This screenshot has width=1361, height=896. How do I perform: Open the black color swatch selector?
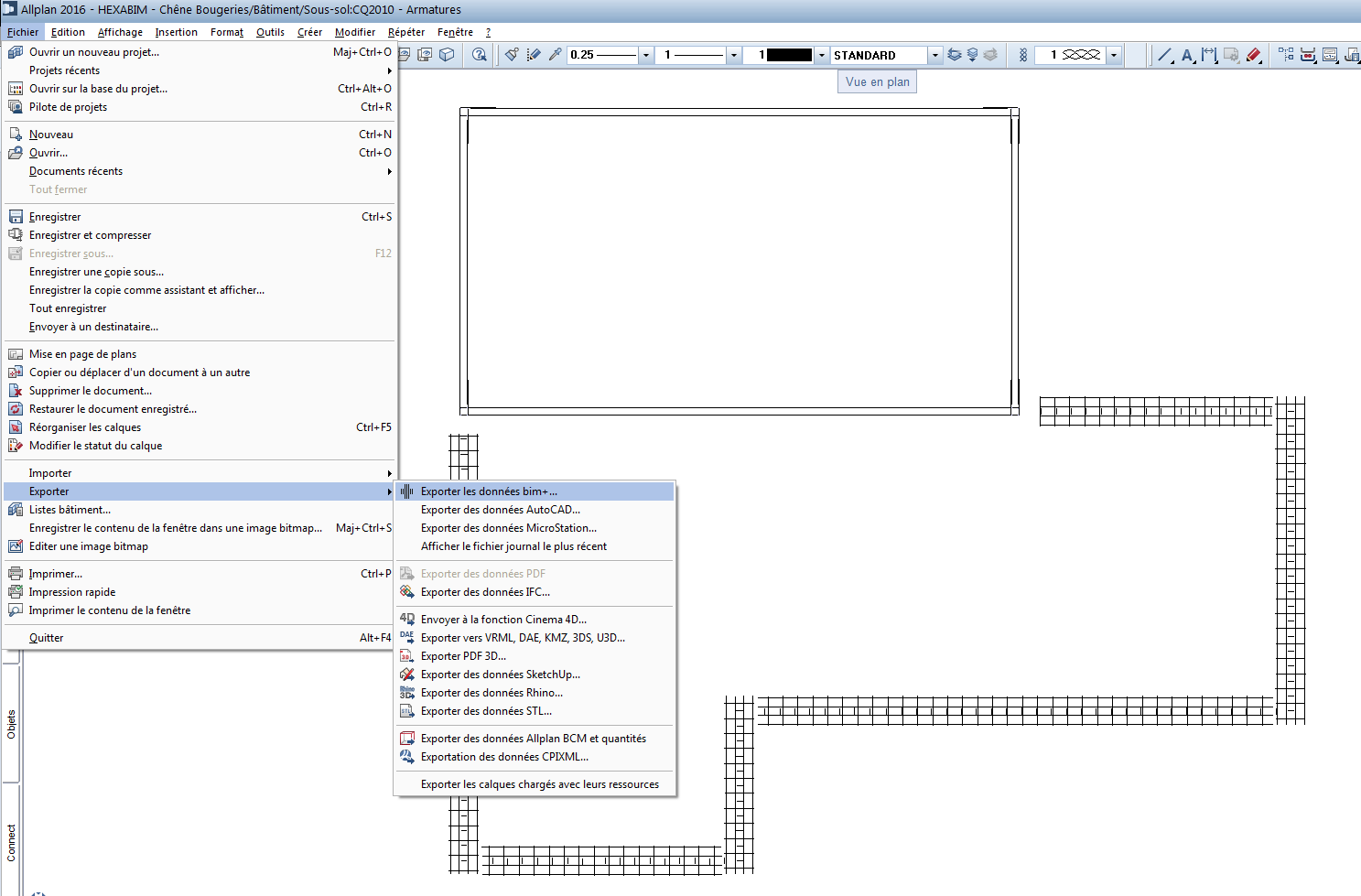(821, 55)
